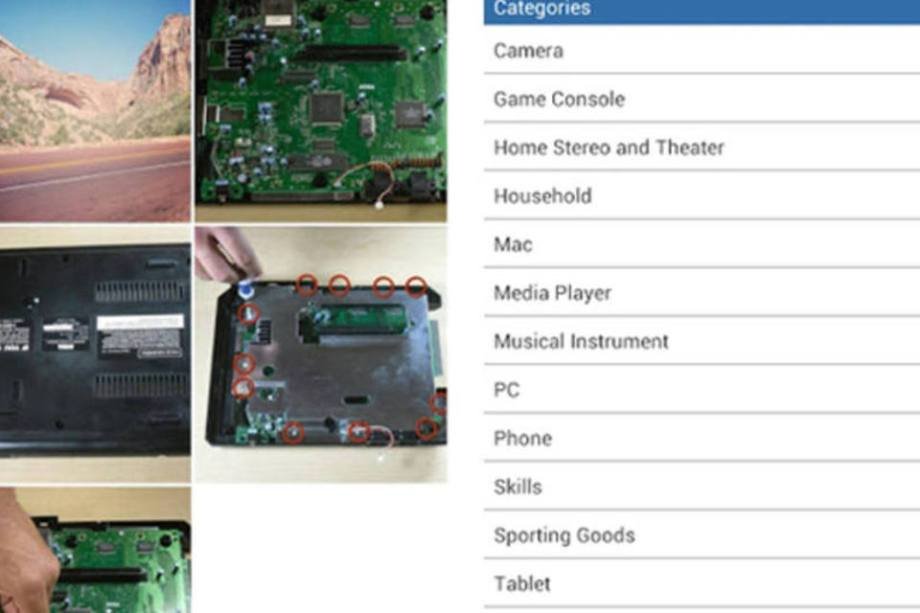The height and width of the screenshot is (613, 920).
Task: Open the black console underside photo
Action: pos(95,355)
